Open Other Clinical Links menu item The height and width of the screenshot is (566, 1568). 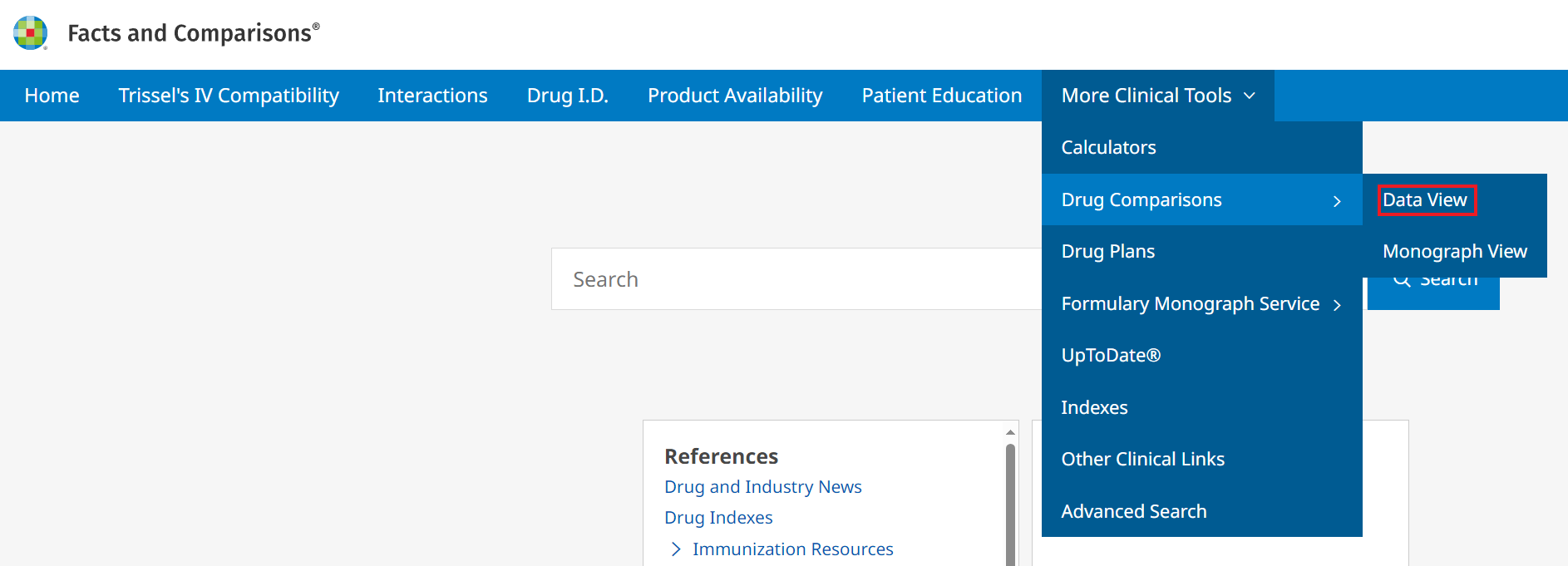tap(1142, 459)
